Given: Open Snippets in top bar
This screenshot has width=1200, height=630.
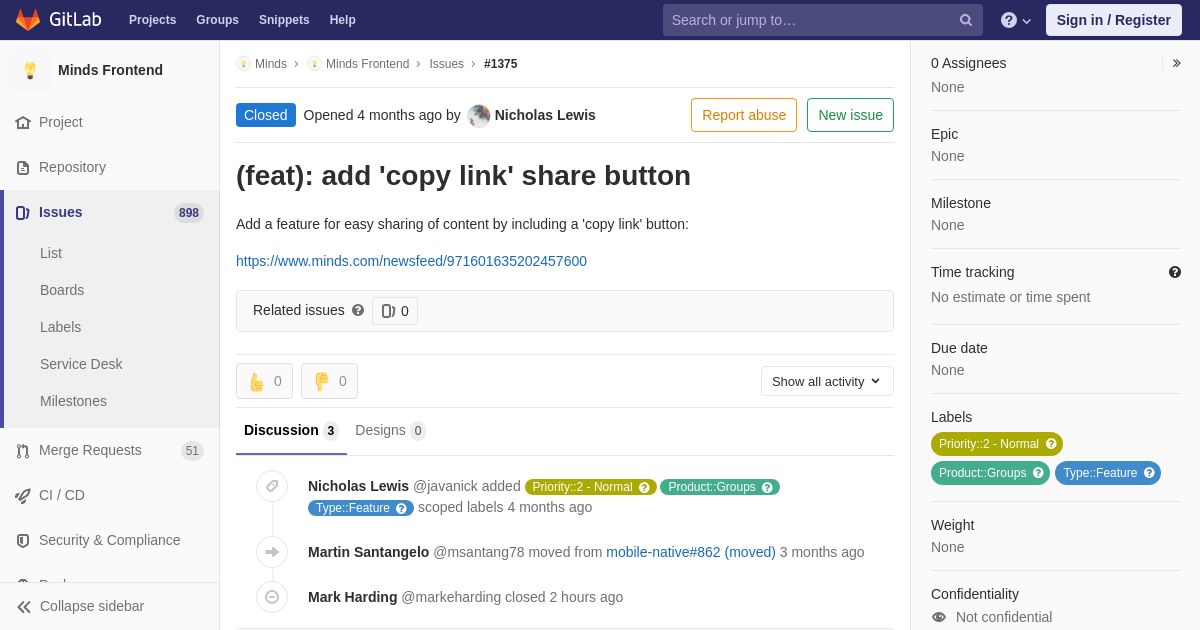Looking at the screenshot, I should click(284, 20).
